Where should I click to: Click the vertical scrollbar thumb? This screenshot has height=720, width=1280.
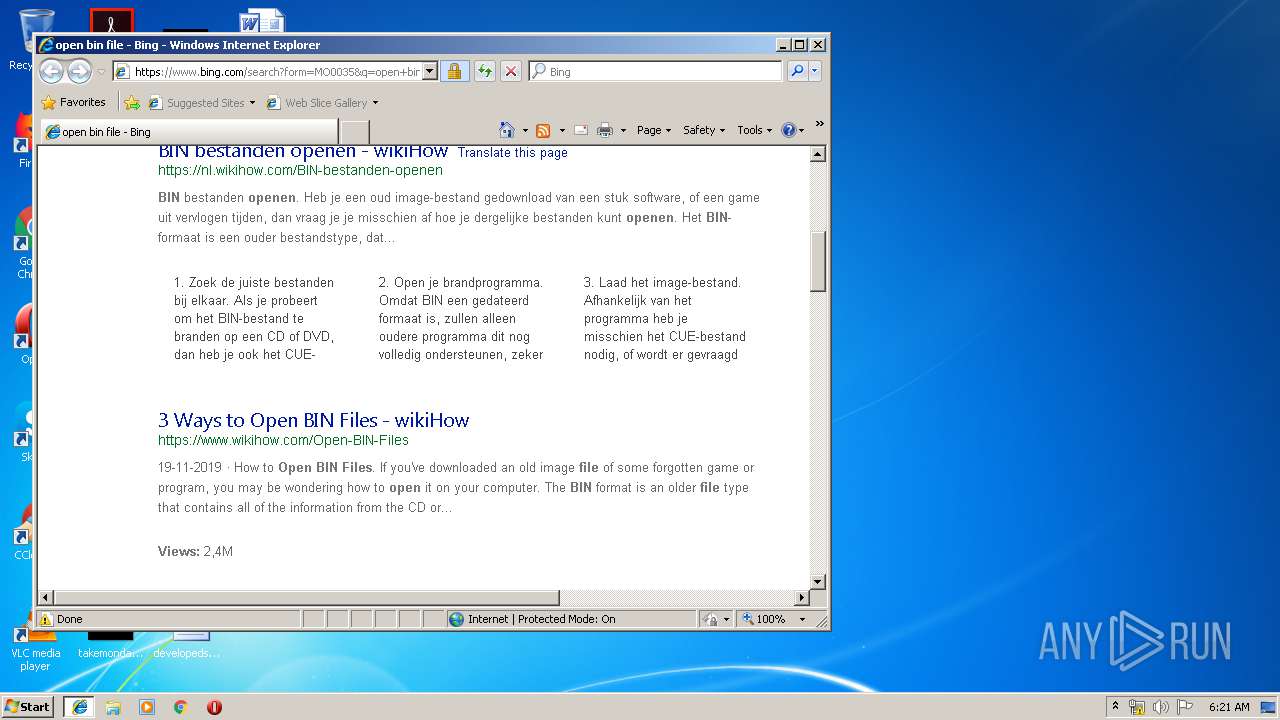(817, 261)
